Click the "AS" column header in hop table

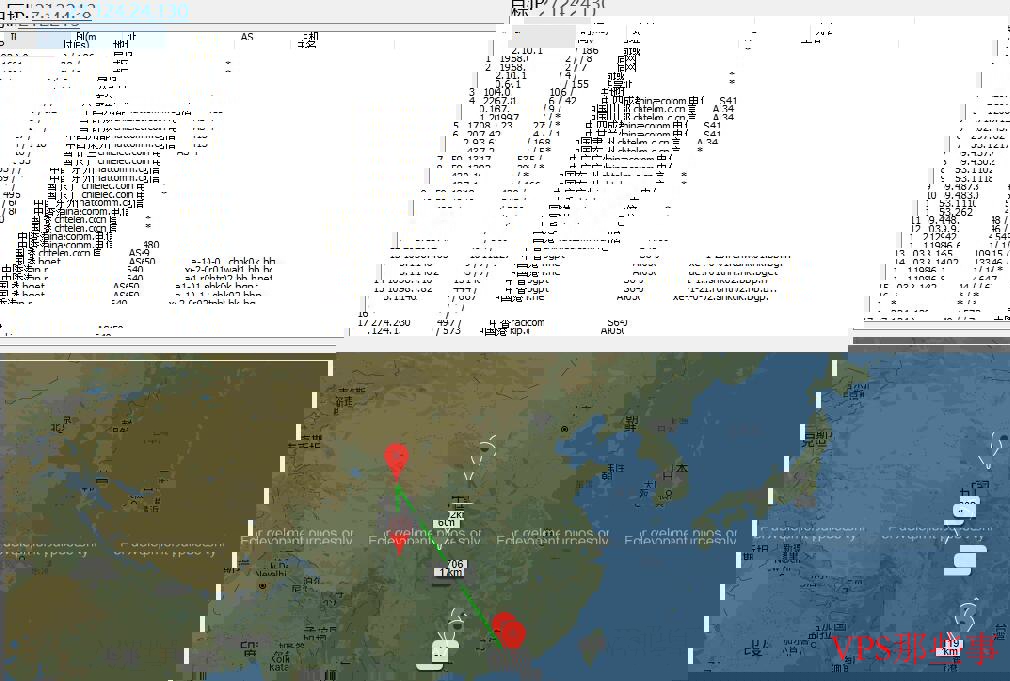[247, 38]
